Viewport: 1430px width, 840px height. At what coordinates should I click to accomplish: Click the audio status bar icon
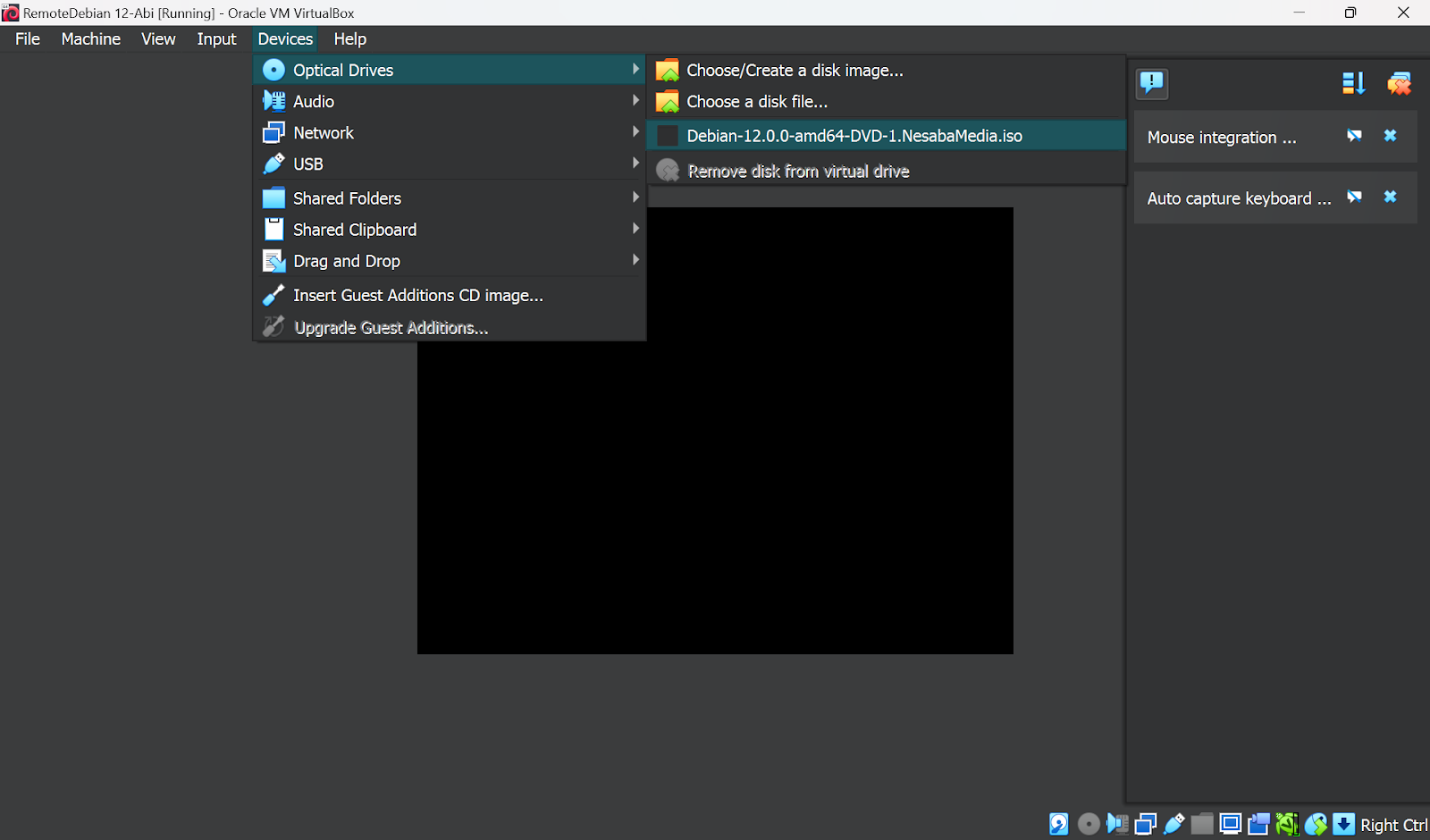pyautogui.click(x=1117, y=824)
